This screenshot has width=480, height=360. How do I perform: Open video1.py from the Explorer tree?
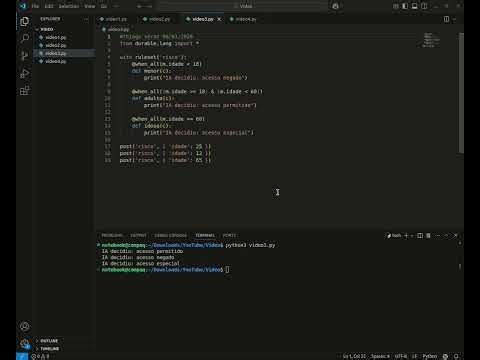point(64,37)
